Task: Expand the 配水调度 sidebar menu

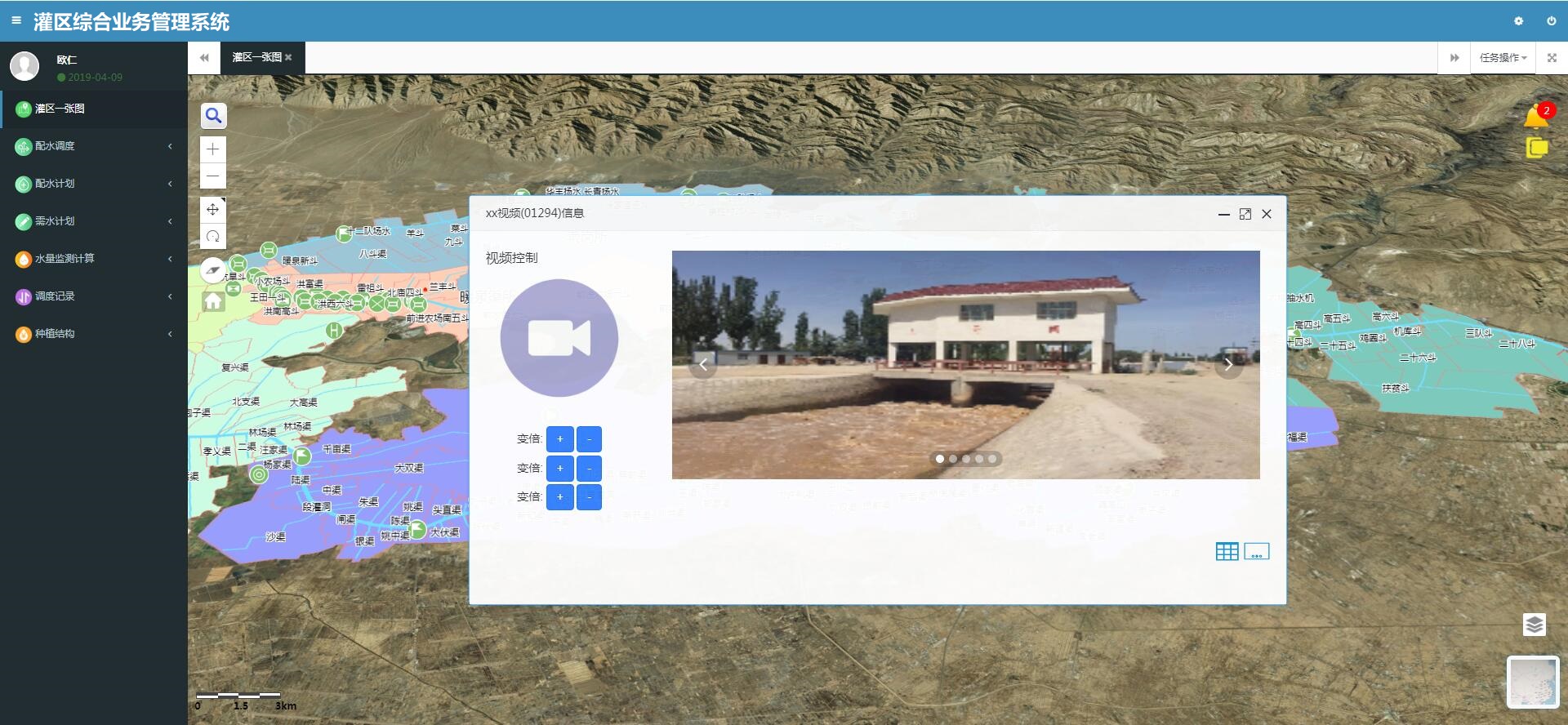Action: pos(94,146)
